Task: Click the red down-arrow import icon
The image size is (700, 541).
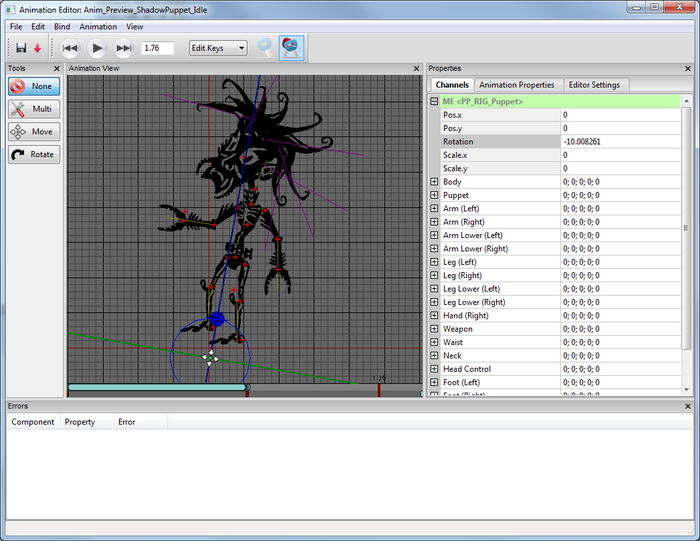Action: click(38, 48)
